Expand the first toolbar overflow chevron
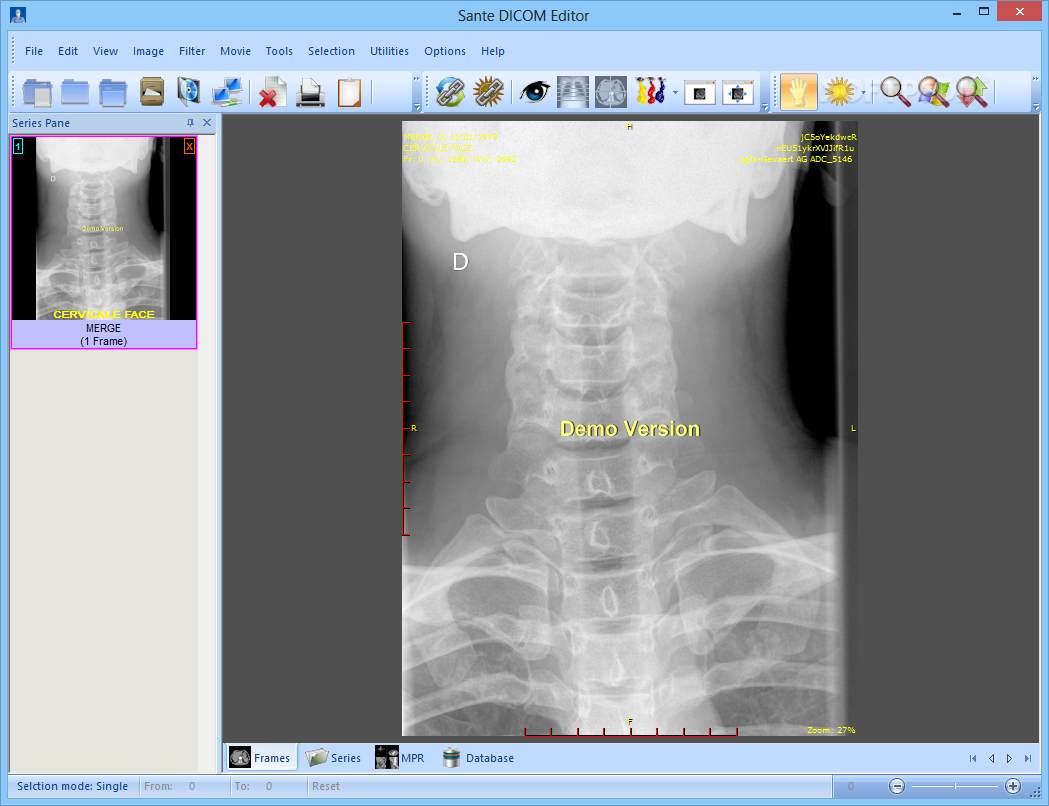This screenshot has height=806, width=1049. 417,79
